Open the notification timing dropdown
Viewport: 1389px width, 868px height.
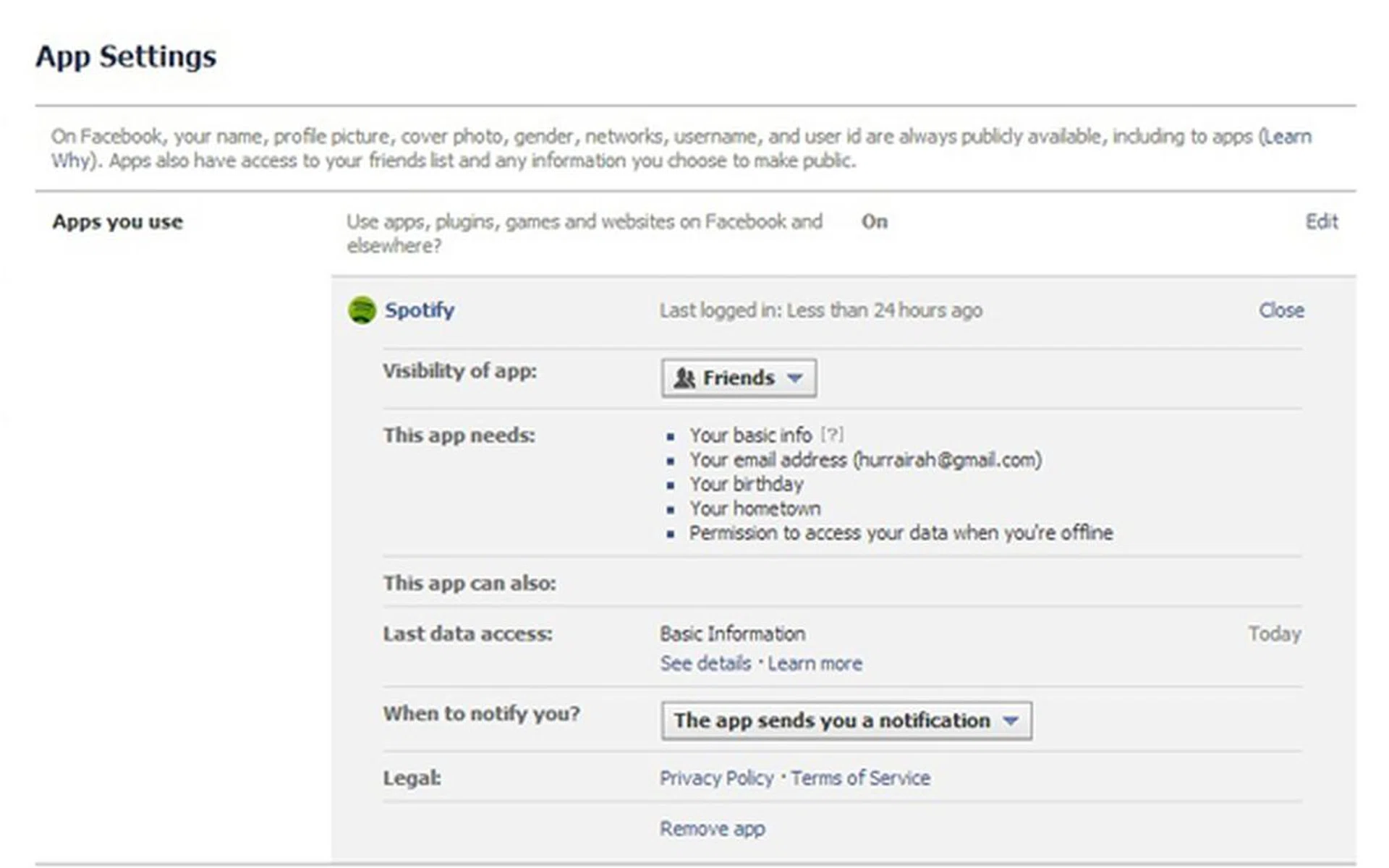[846, 720]
